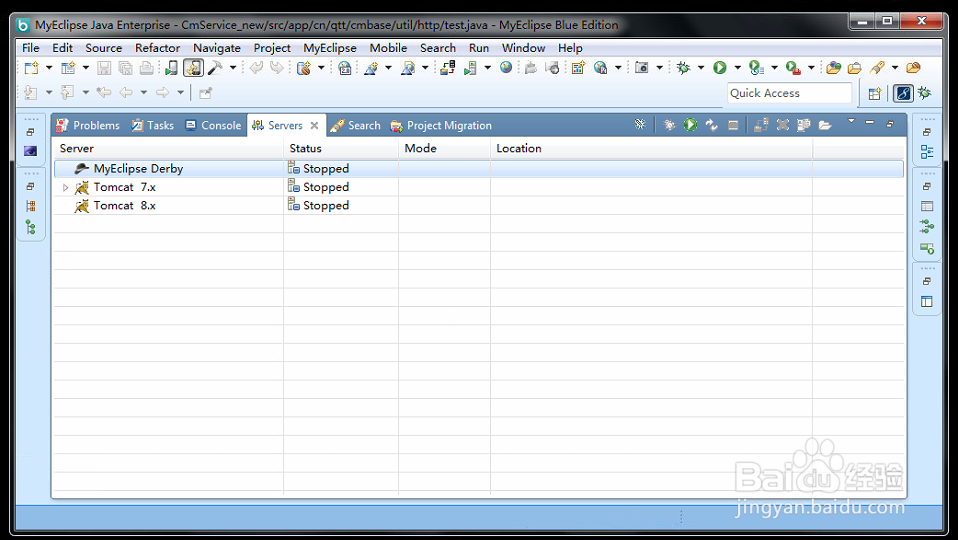The width and height of the screenshot is (958, 540).
Task: Switch to the Tasks tab
Action: click(x=153, y=125)
